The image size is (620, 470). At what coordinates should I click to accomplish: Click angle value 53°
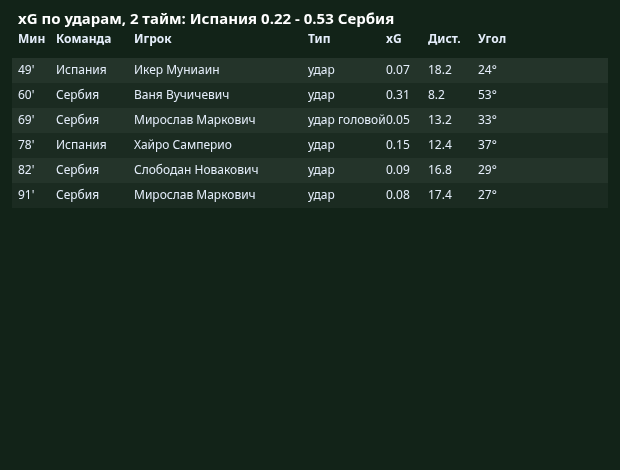pyautogui.click(x=487, y=95)
